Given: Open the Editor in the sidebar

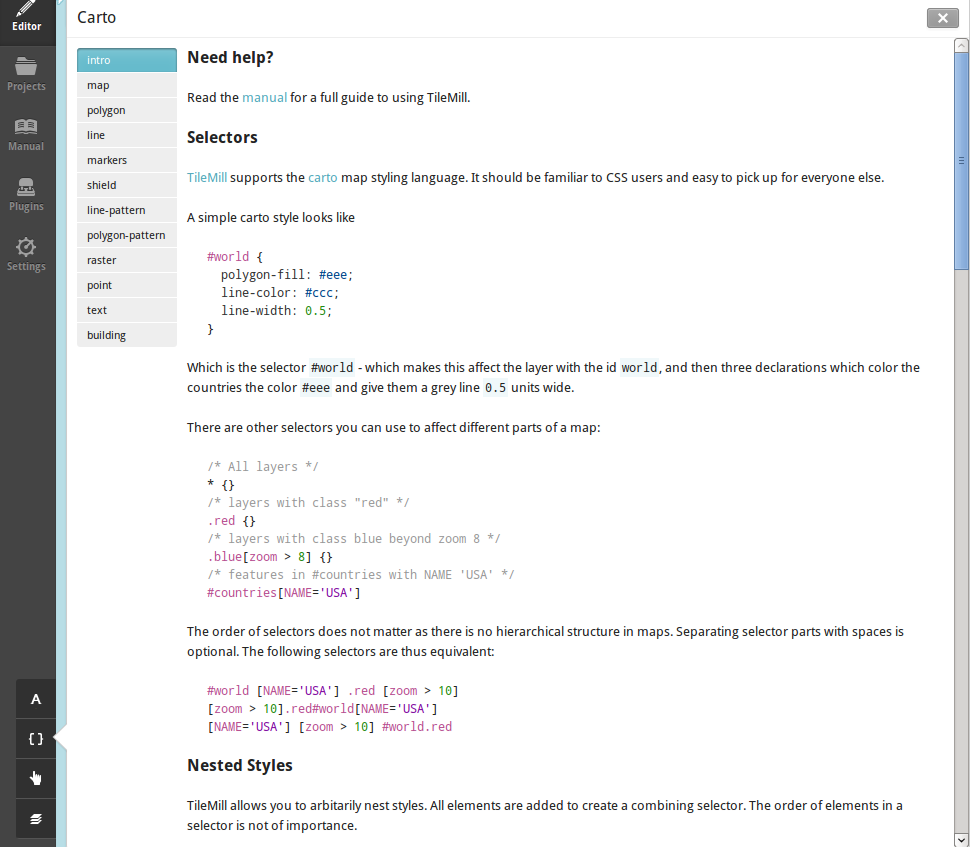Looking at the screenshot, I should [27, 17].
